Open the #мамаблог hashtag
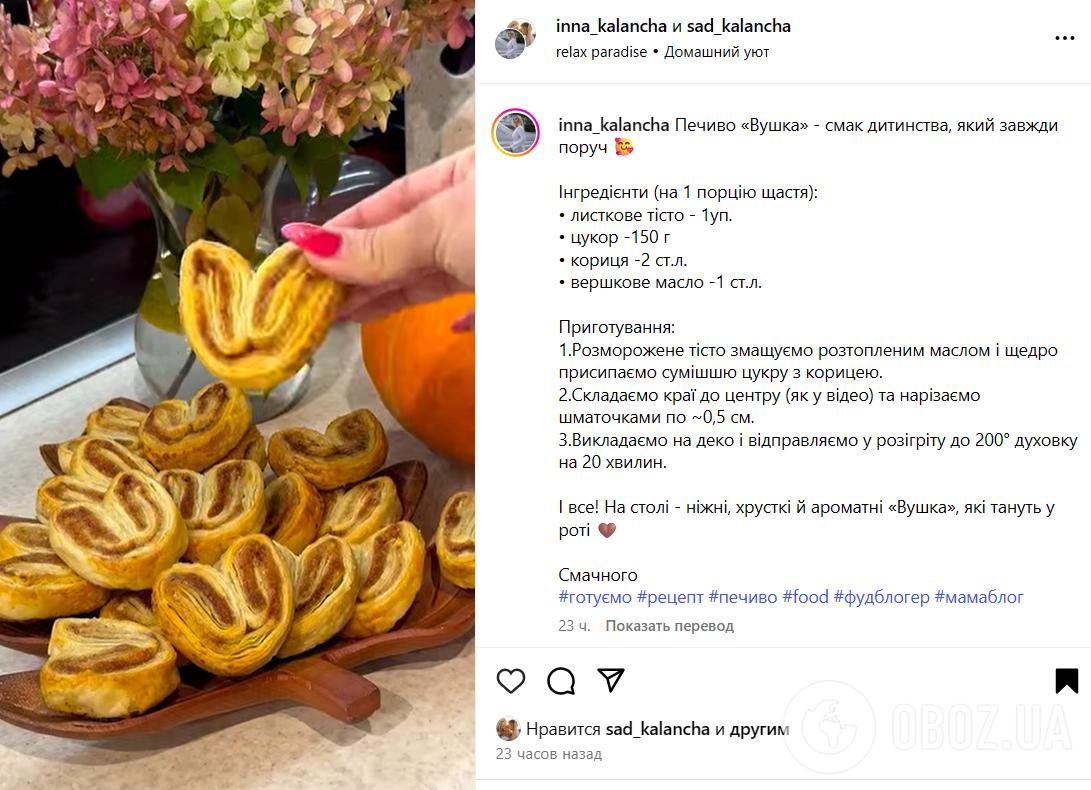Screen dimensions: 1091x790 click(979, 597)
